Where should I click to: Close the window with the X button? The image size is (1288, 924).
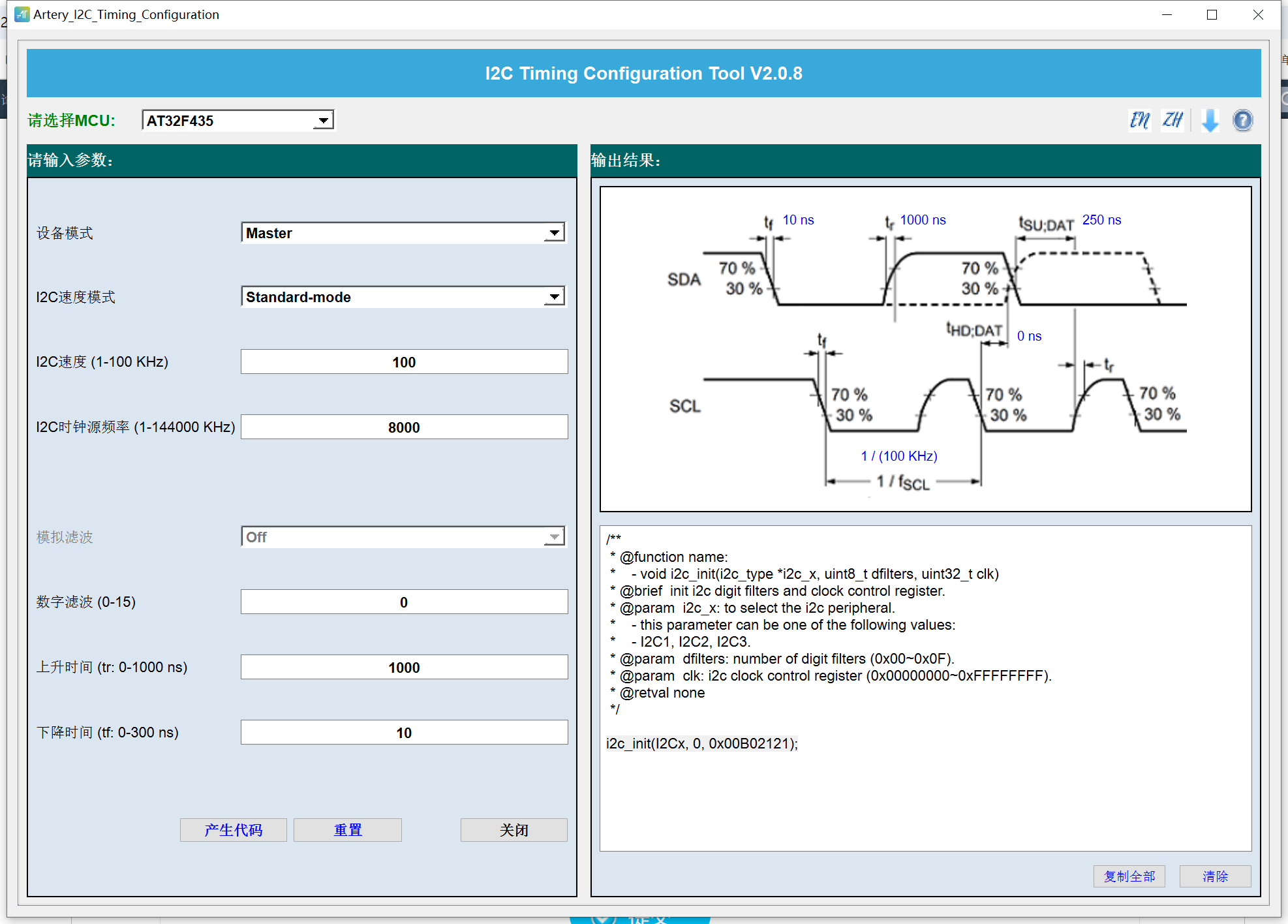pos(1257,14)
